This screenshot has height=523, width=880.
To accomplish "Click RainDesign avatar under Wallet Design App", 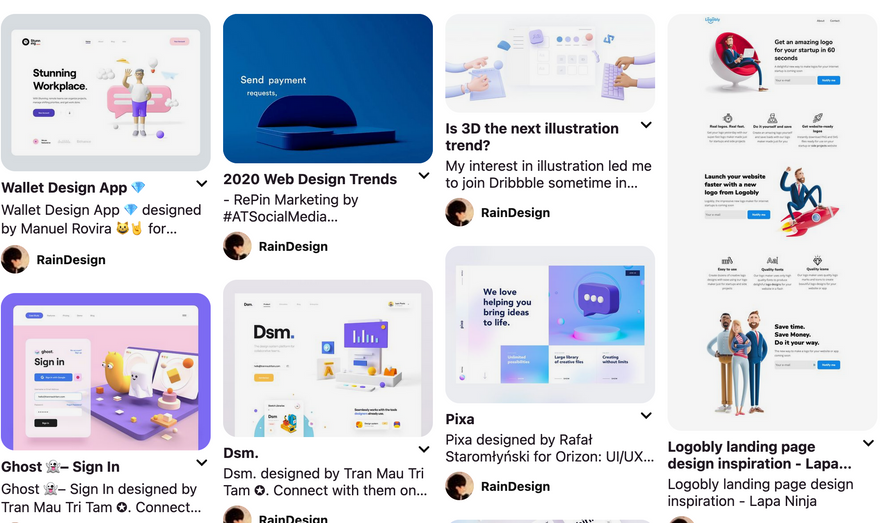I will coord(15,259).
